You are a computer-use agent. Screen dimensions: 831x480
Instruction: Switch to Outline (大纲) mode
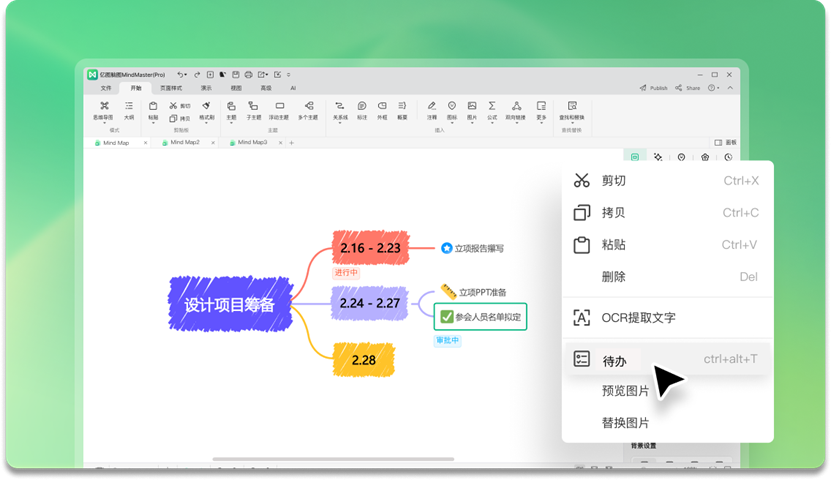[x=129, y=107]
